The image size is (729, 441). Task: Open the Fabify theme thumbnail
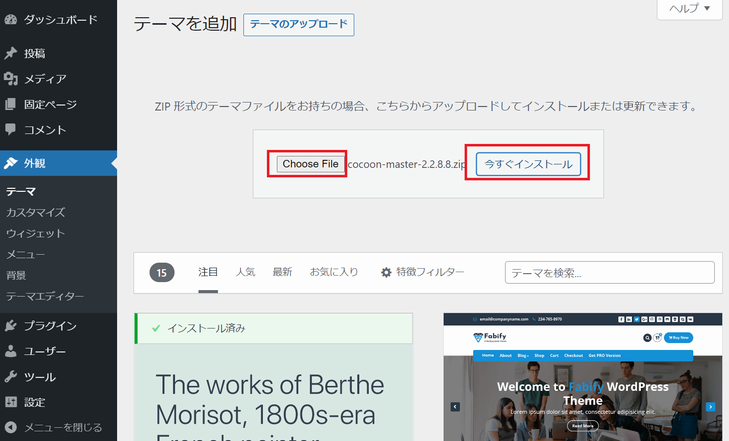point(583,377)
